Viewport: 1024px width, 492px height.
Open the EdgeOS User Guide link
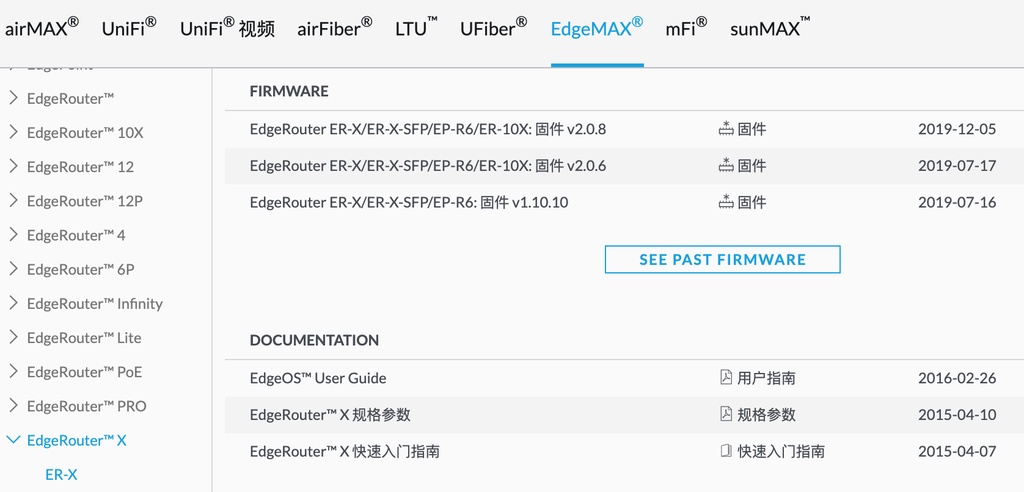click(x=318, y=378)
